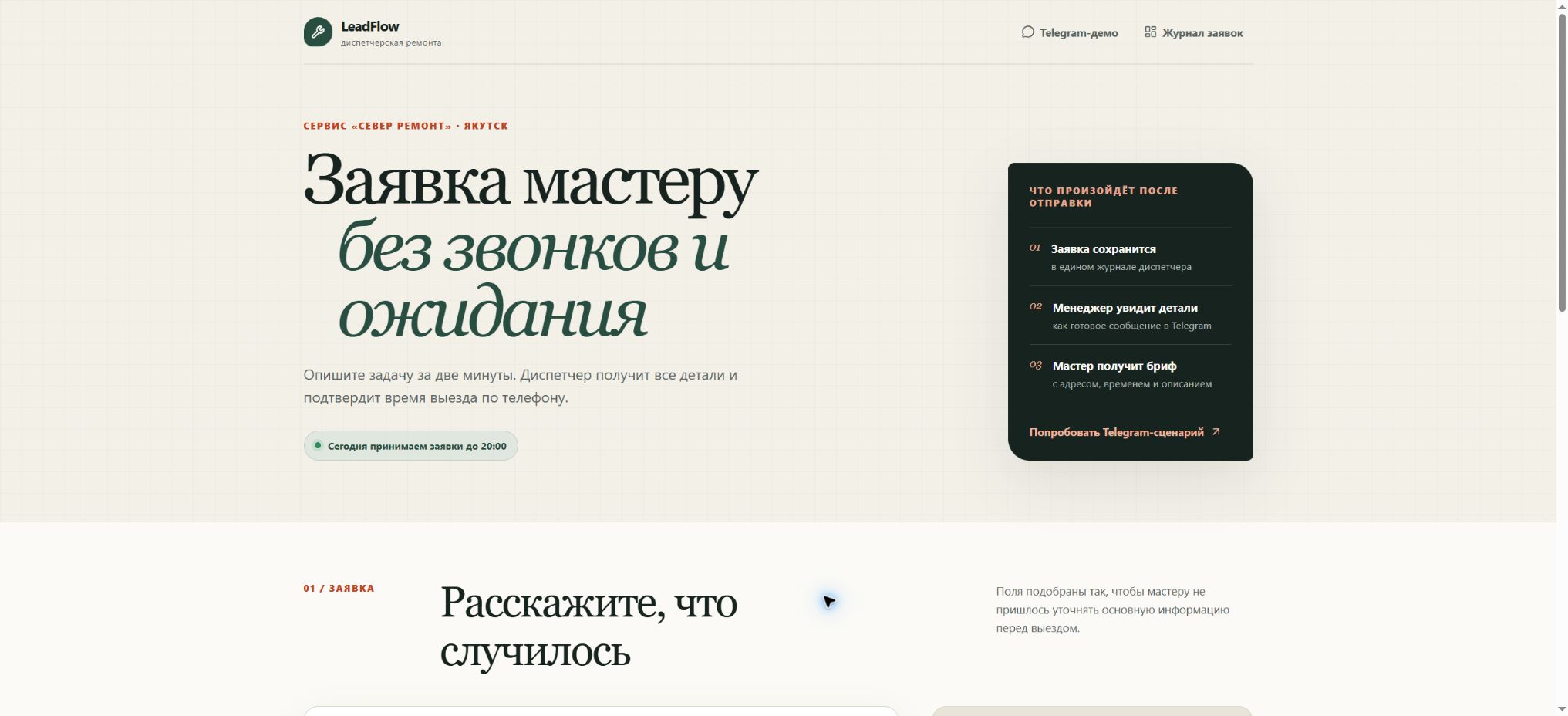The image size is (1568, 716).
Task: Click the Поля подобраны так paragraph
Action: click(x=1112, y=610)
